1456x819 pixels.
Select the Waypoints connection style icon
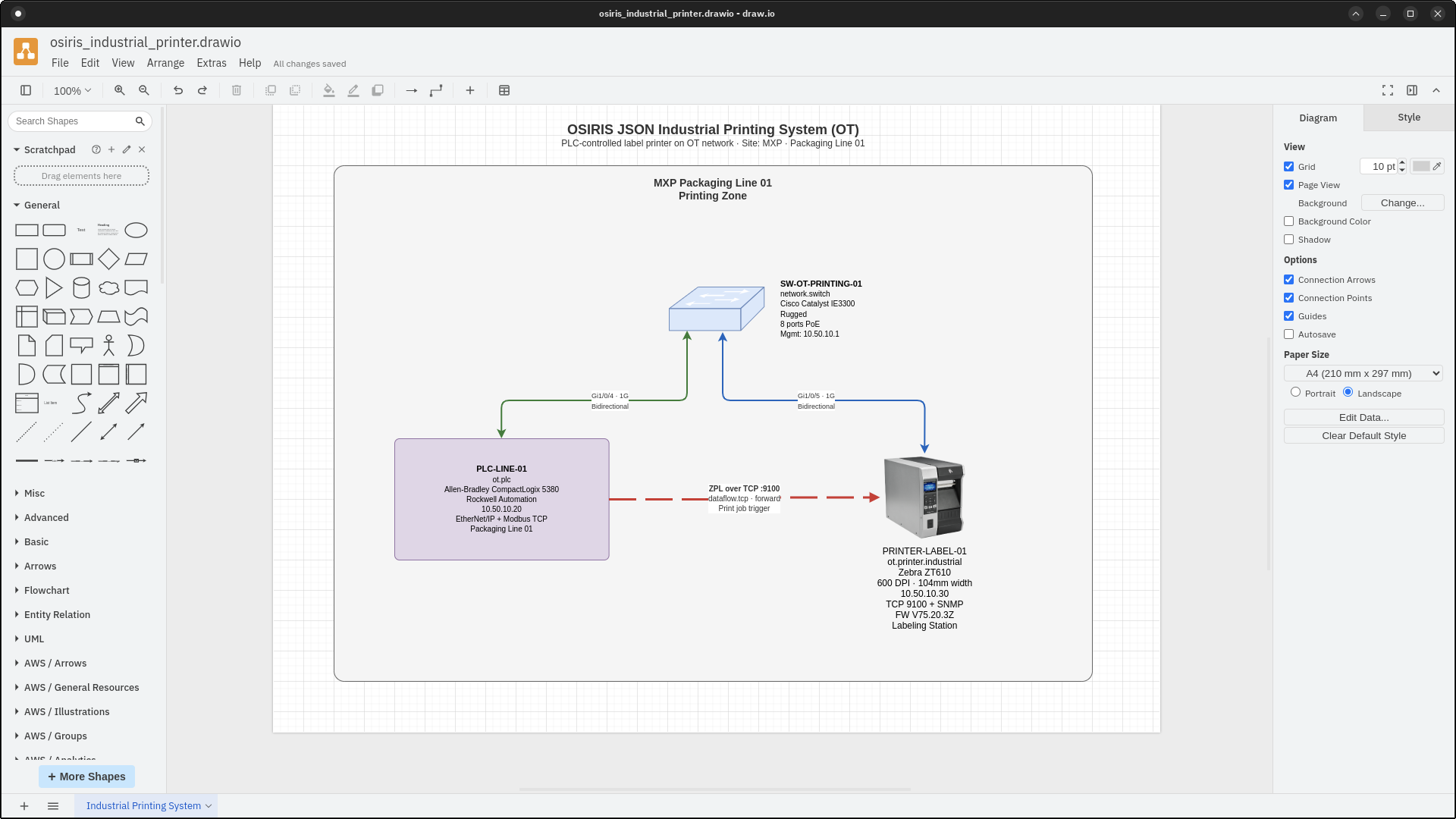[436, 90]
